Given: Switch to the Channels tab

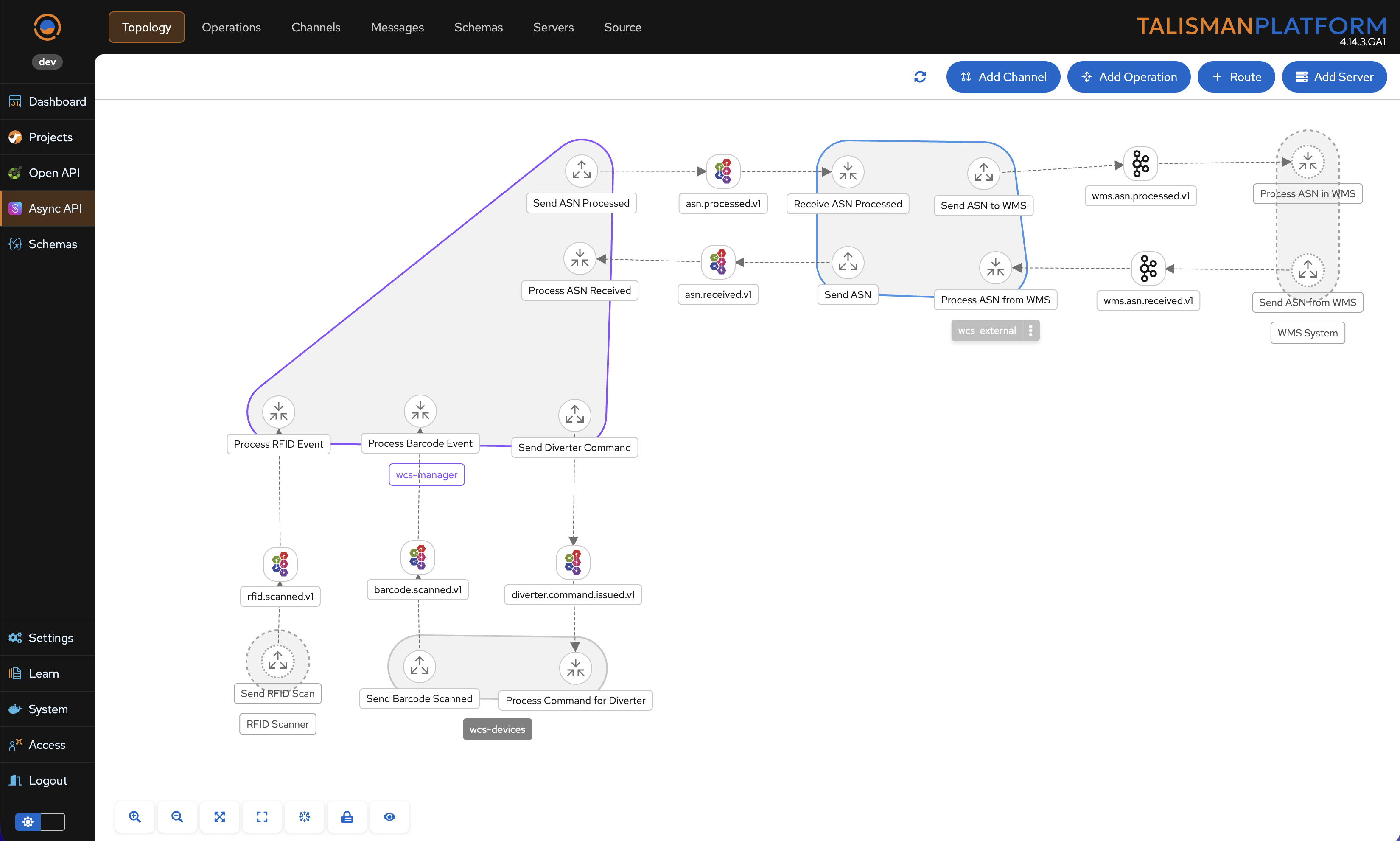Looking at the screenshot, I should point(316,27).
